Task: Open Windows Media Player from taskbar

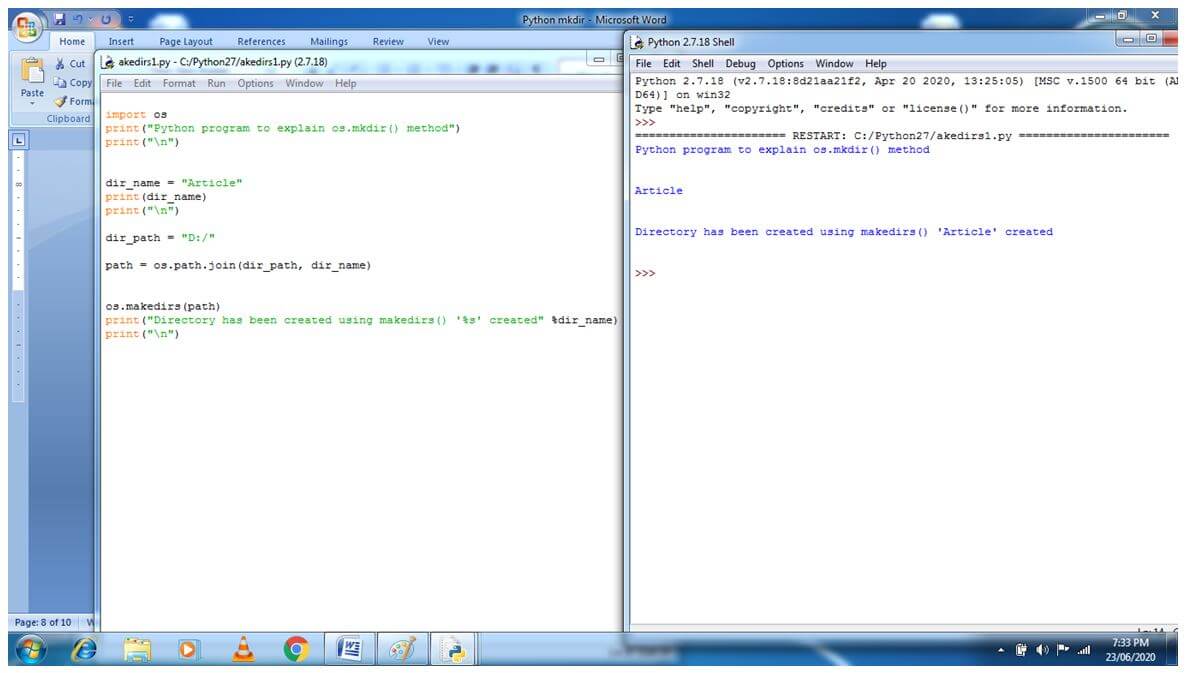Action: [190, 650]
